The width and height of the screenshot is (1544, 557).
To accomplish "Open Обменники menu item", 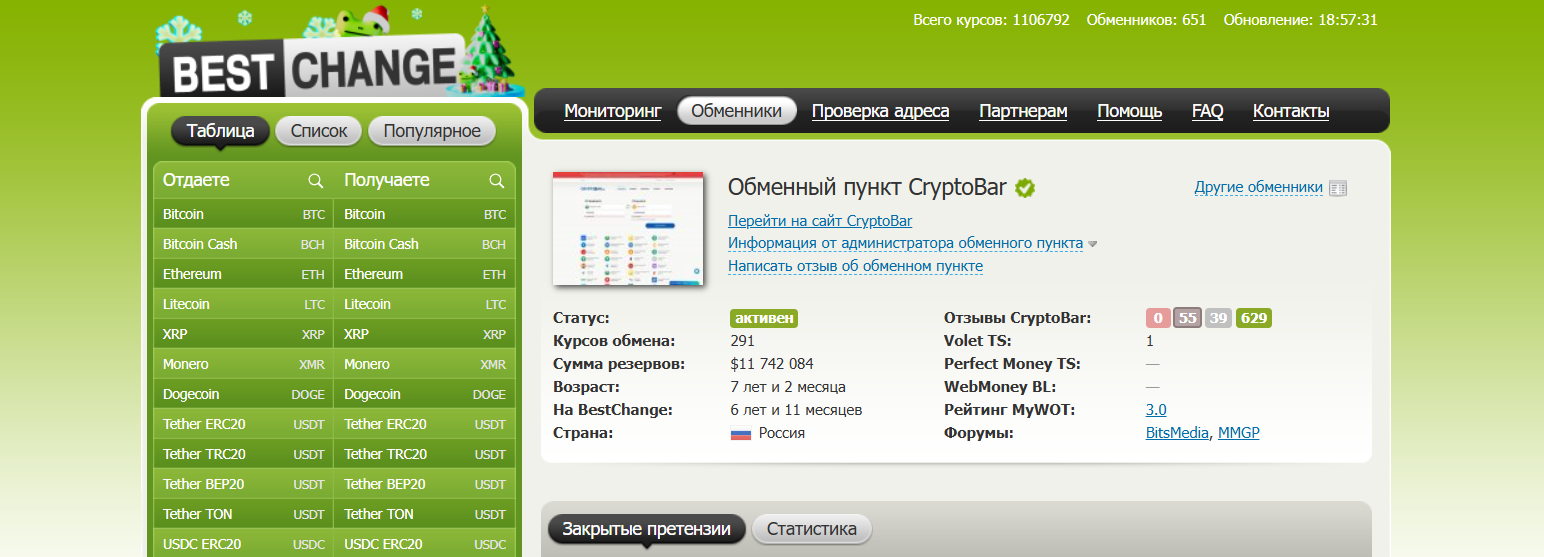I will 737,111.
